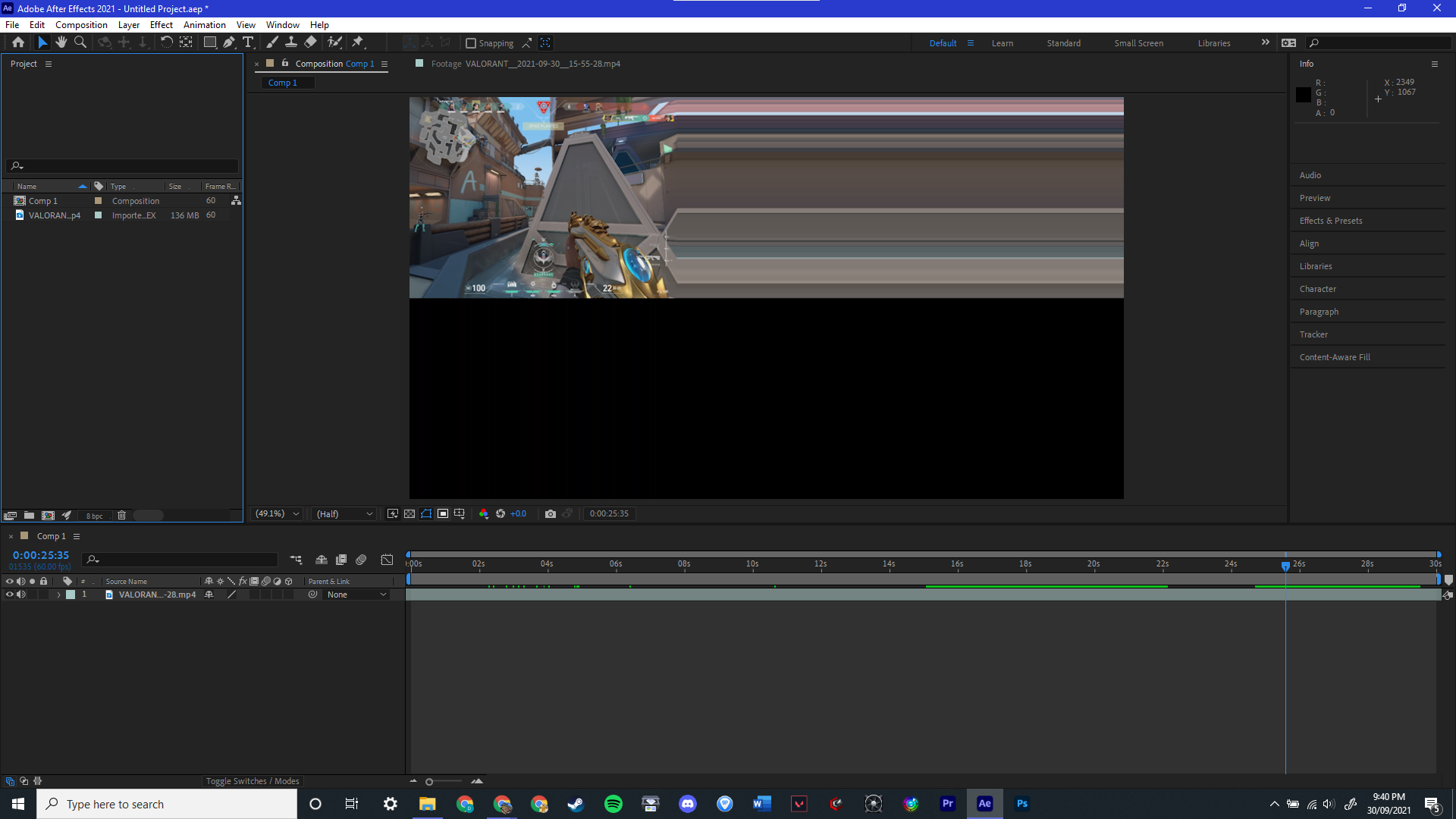Open the composition mini-flowchart in timeline

coord(296,560)
